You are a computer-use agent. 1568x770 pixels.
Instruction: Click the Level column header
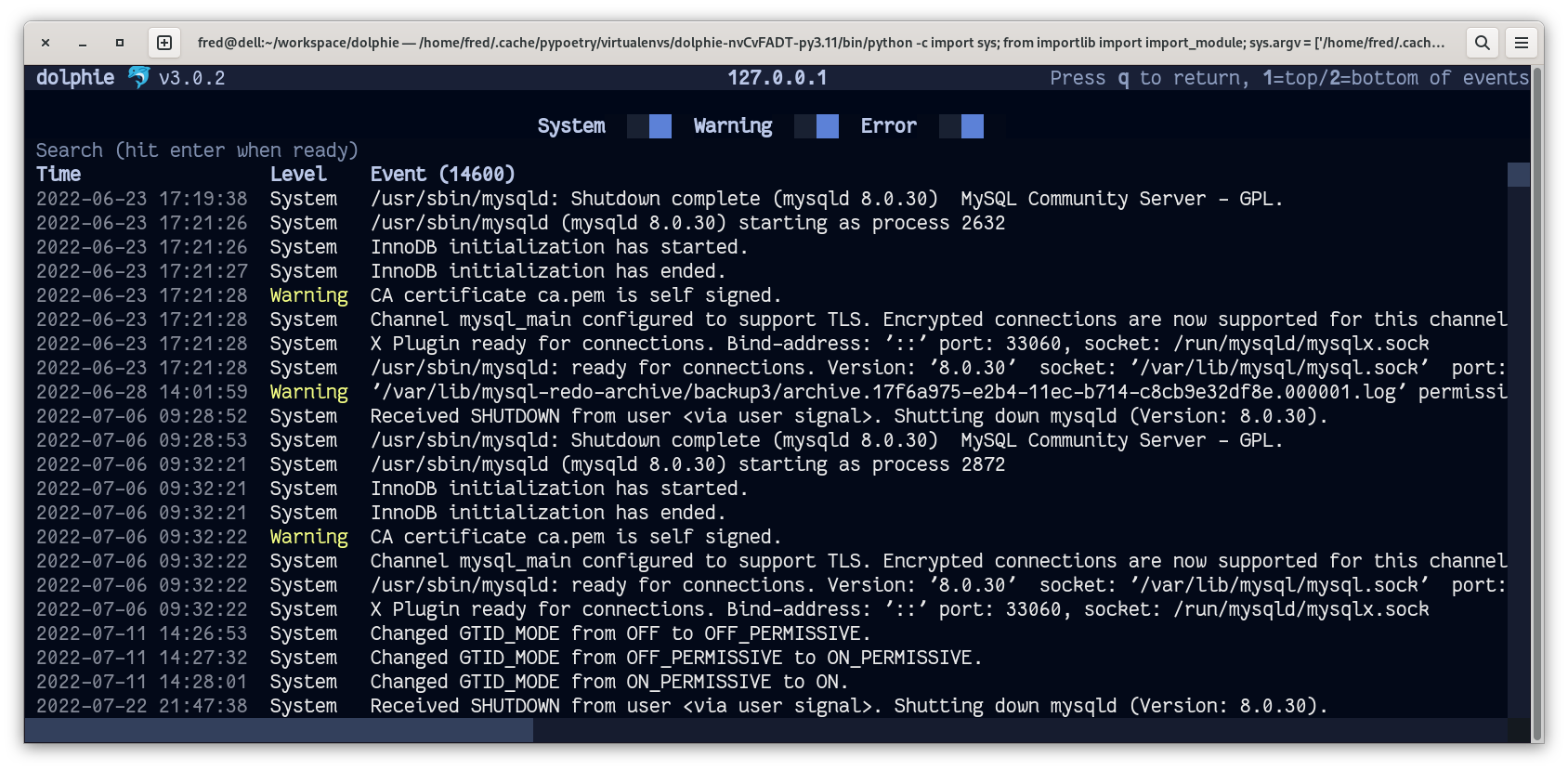pos(298,175)
